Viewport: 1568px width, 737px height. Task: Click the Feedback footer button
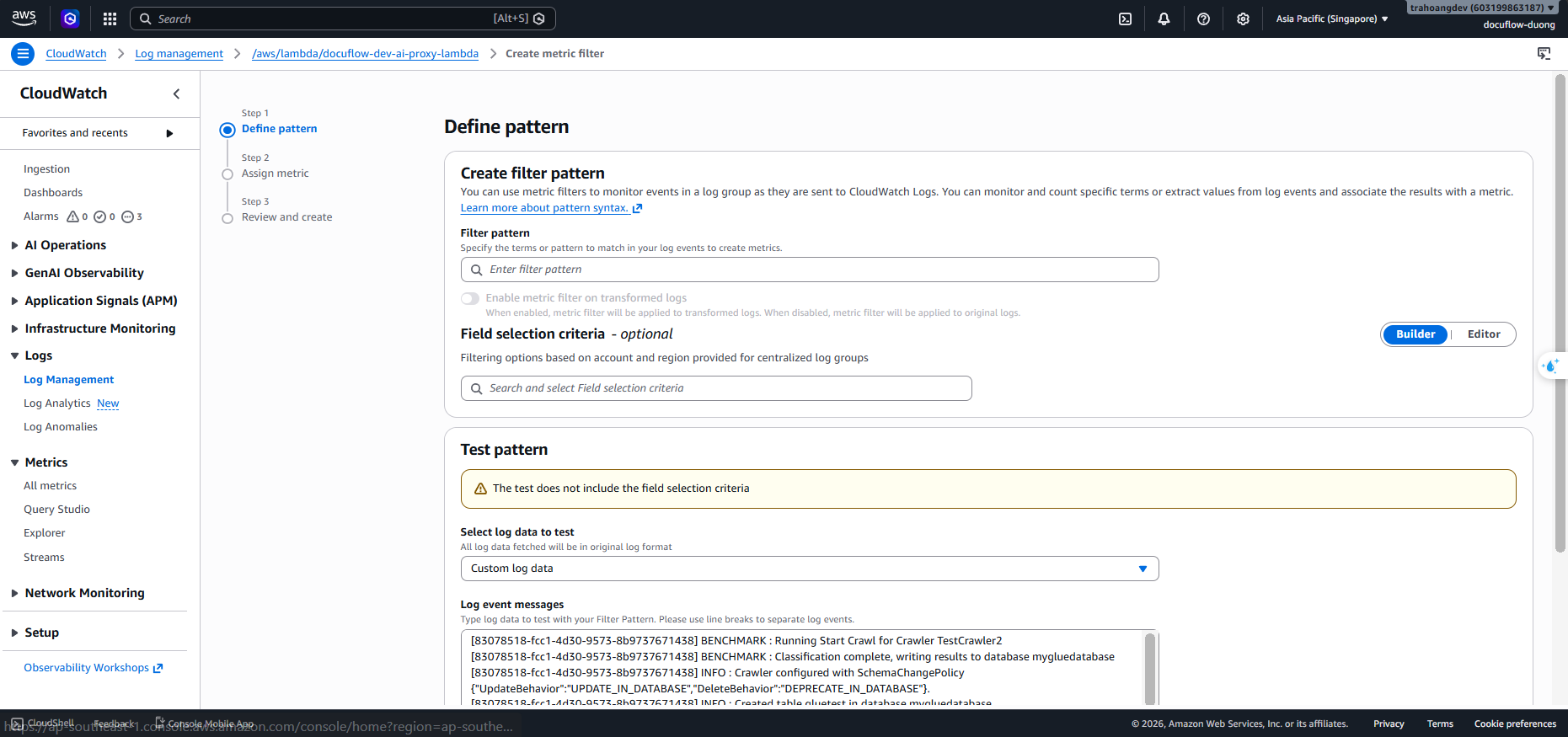coord(115,724)
